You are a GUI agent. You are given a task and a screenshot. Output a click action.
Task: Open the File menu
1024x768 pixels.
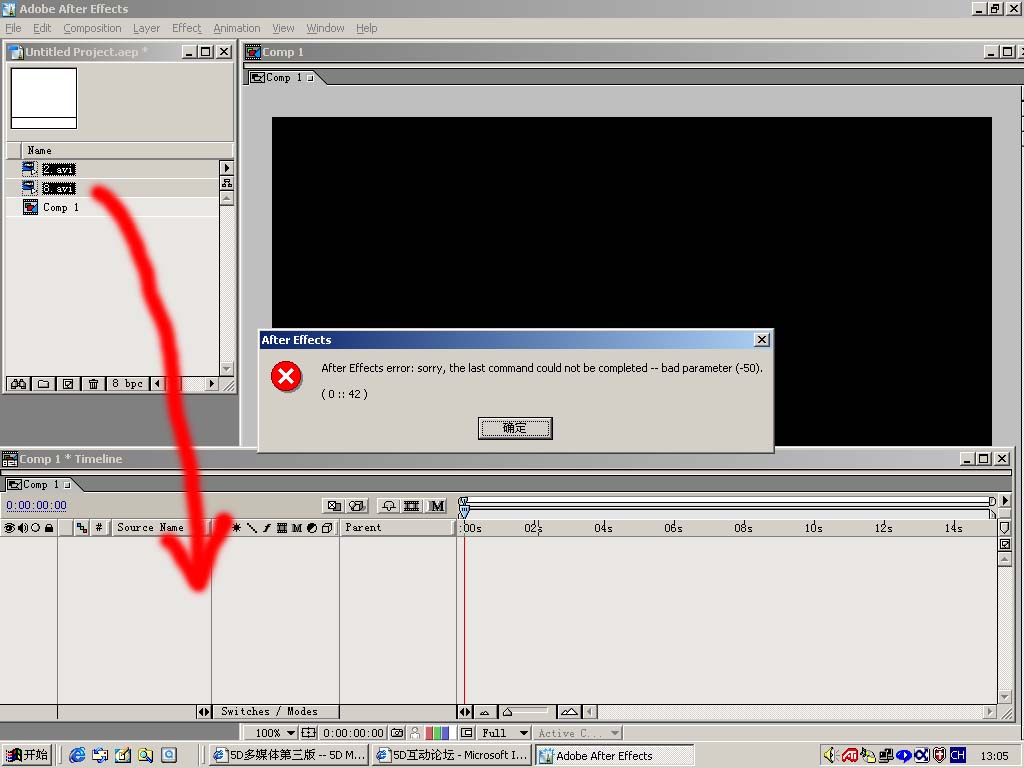coord(13,28)
